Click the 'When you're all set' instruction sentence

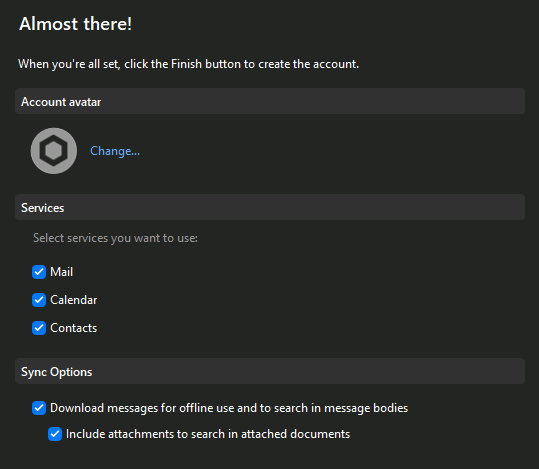point(188,64)
